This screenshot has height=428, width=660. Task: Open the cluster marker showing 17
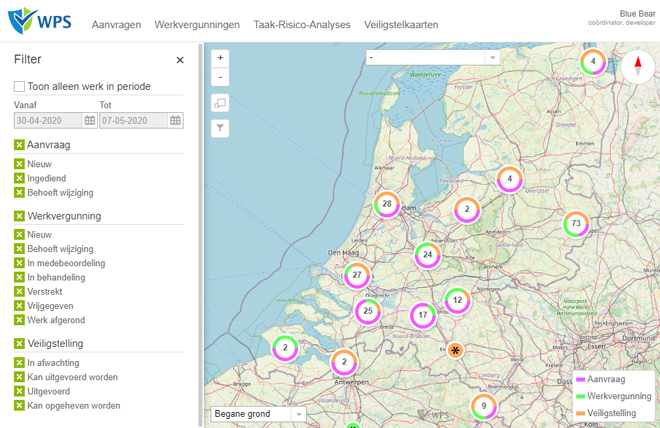[x=423, y=315]
